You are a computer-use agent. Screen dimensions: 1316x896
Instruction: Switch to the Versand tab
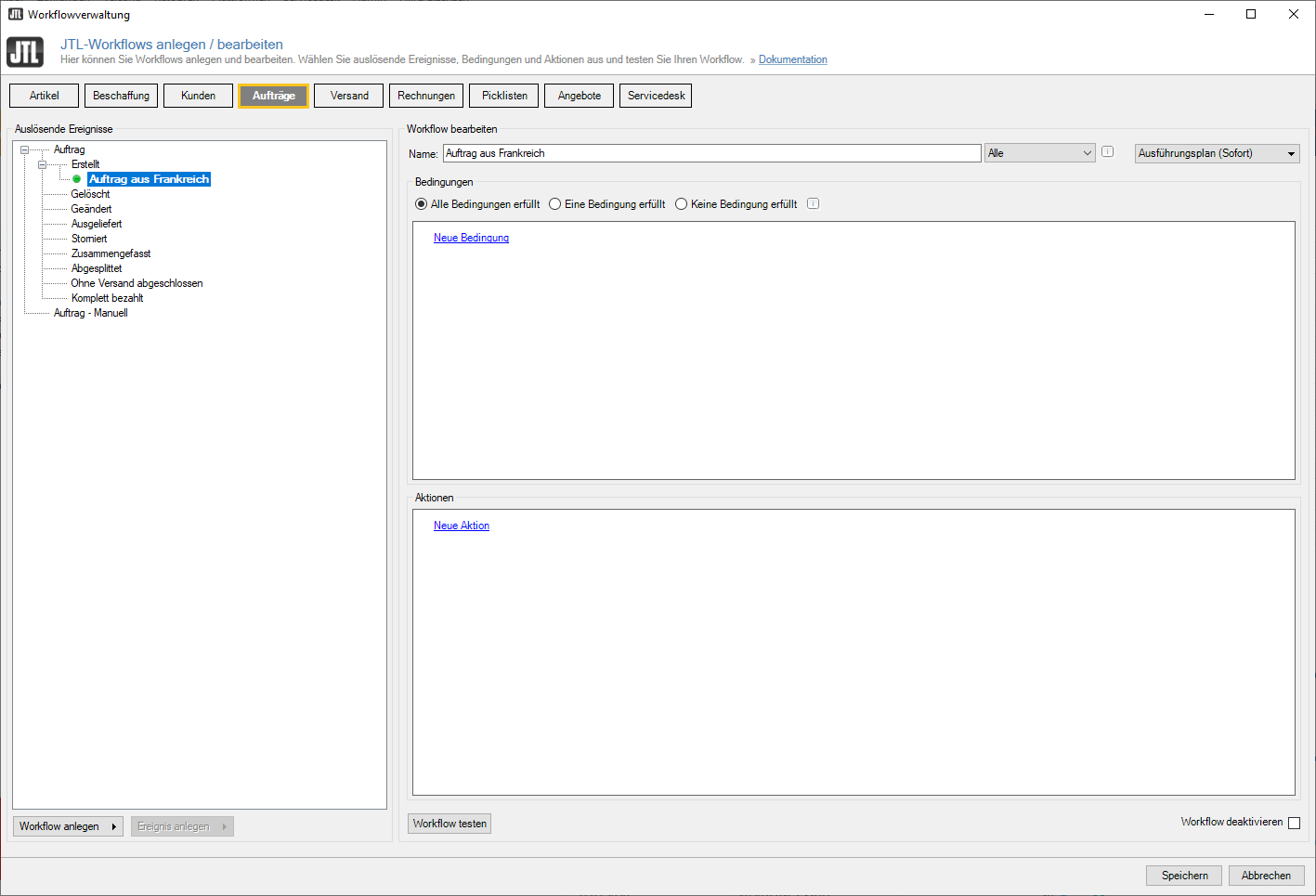[x=349, y=96]
